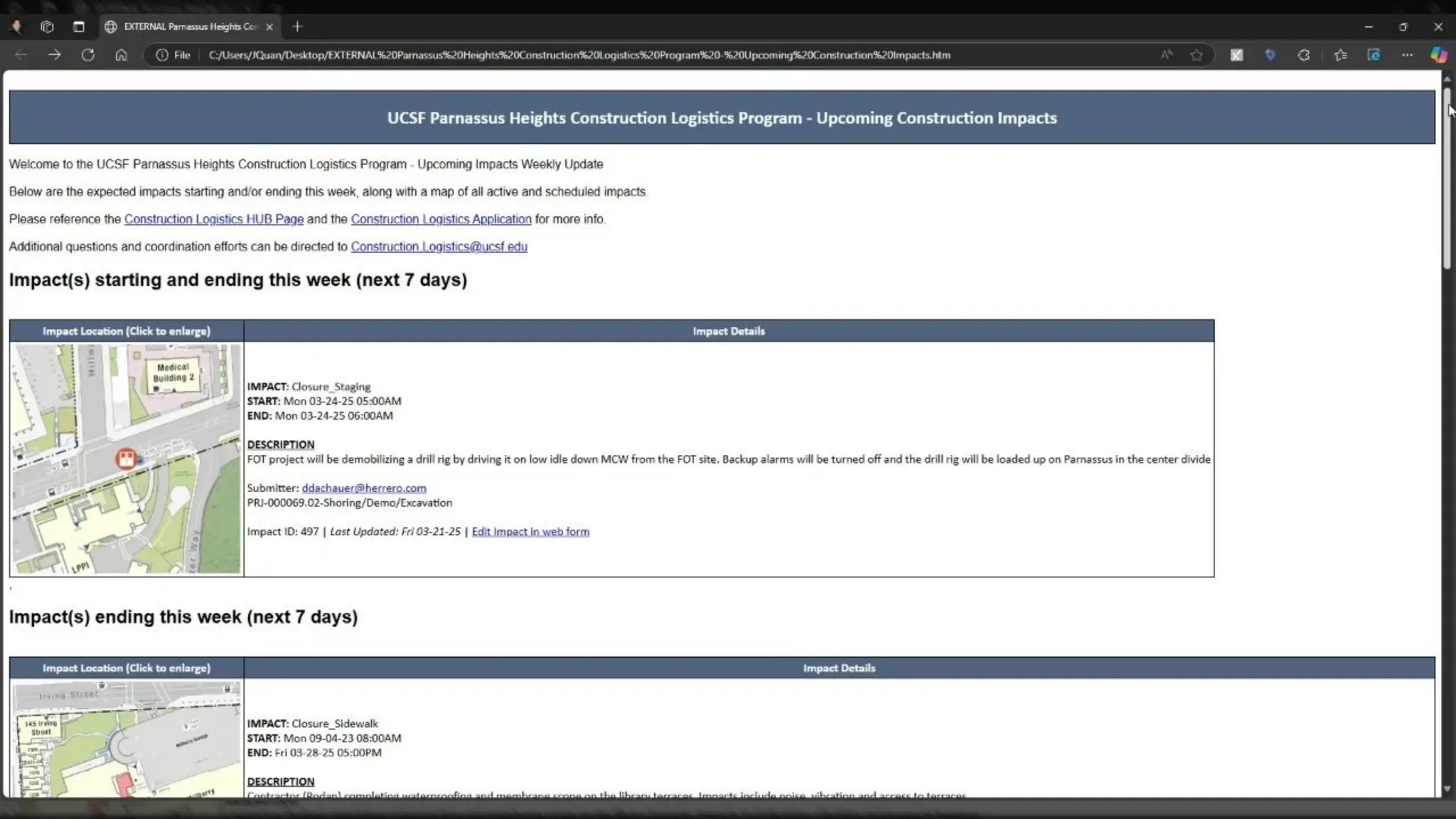Open Settings and more ellipsis menu

1407,55
